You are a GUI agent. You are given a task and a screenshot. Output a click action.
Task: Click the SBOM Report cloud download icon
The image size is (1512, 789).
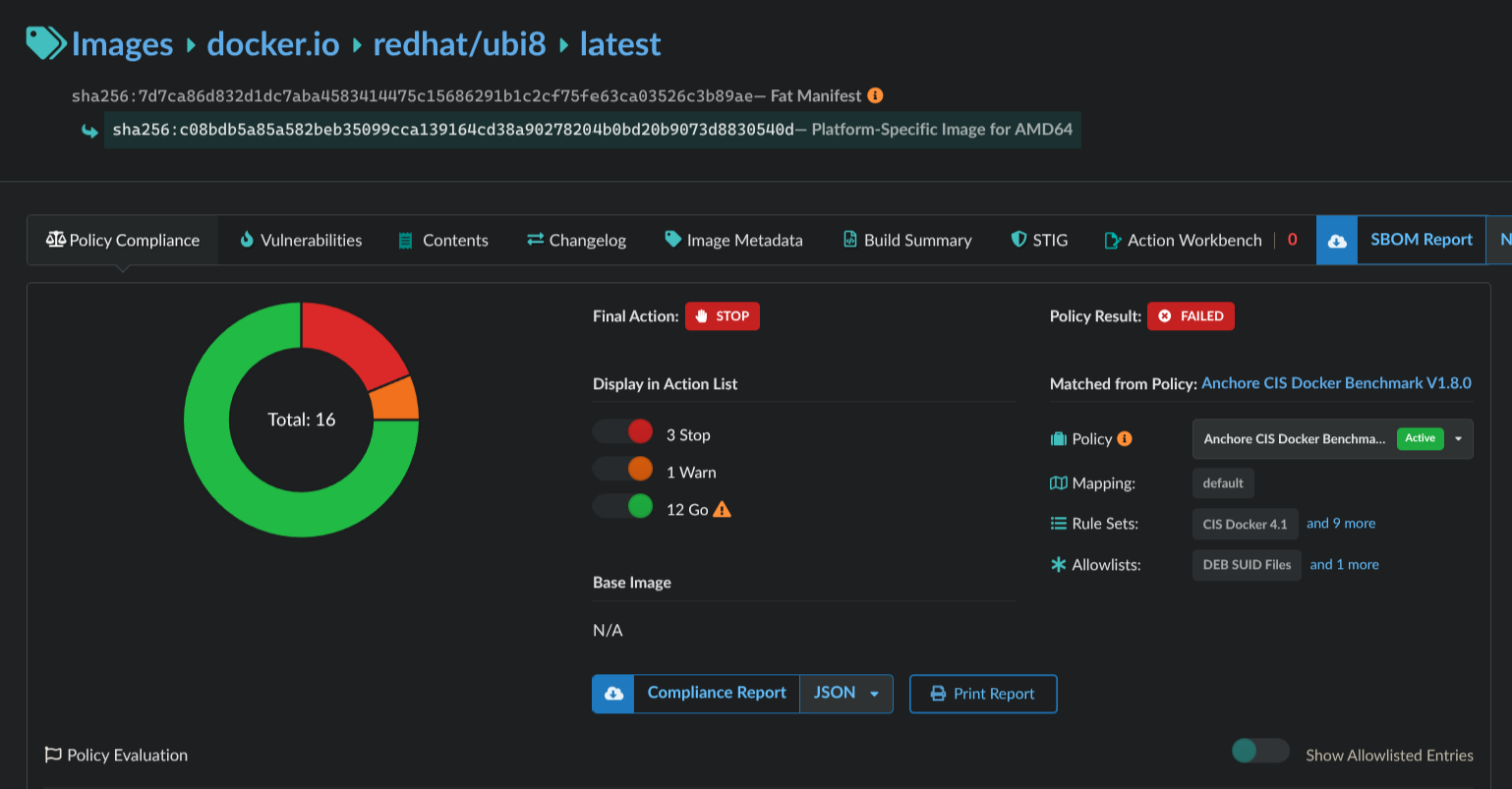1337,241
